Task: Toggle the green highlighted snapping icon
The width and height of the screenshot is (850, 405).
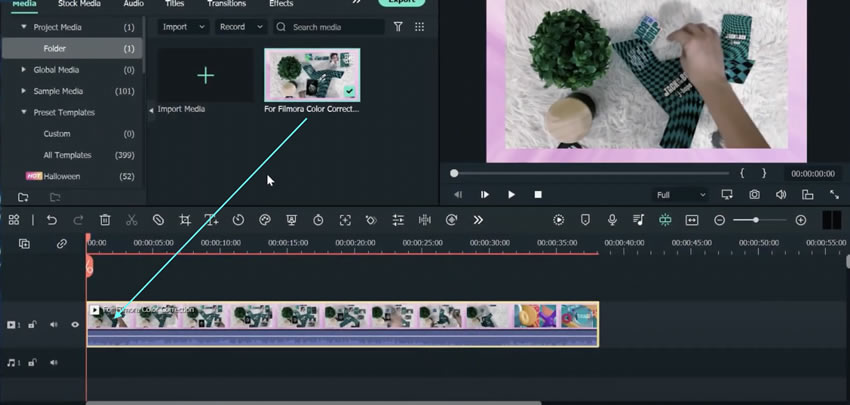Action: (665, 220)
